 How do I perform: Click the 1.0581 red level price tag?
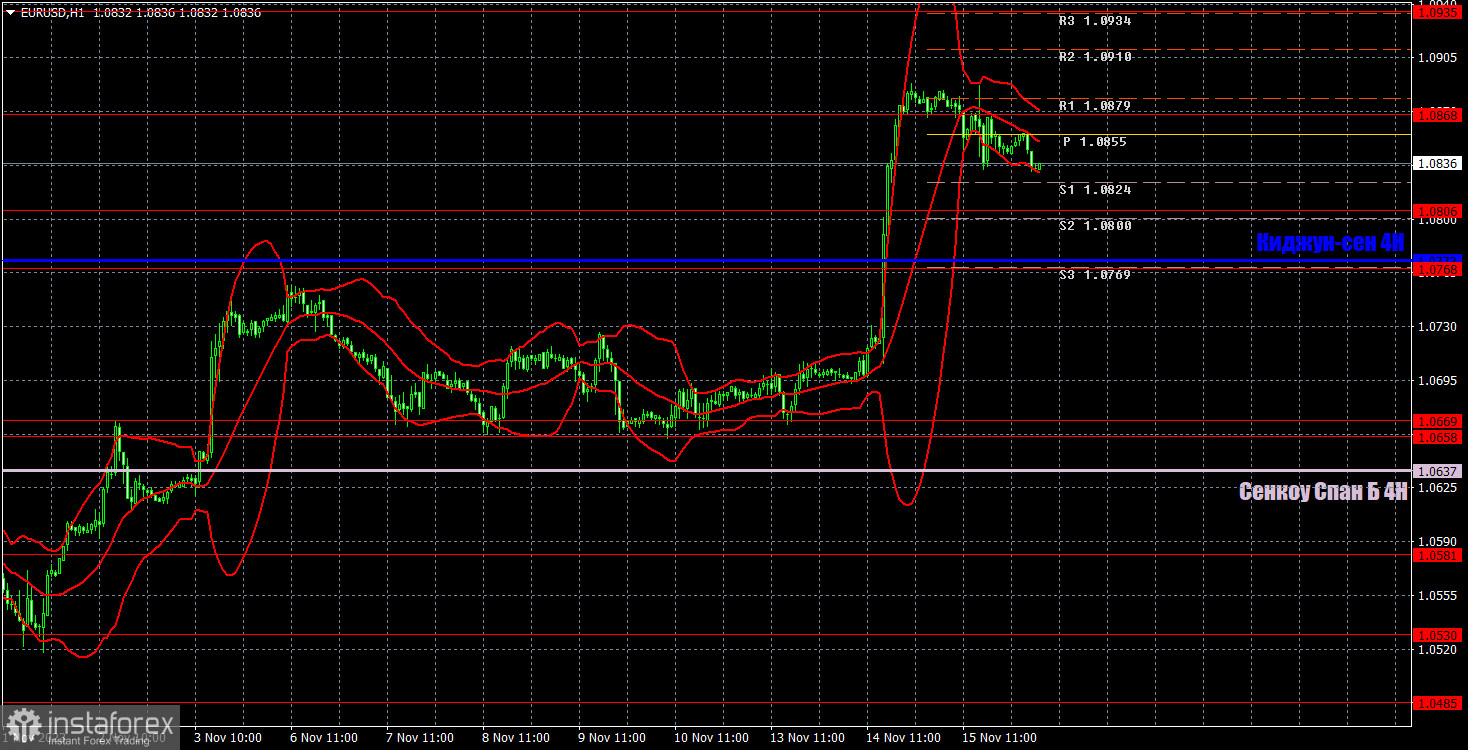1438,555
